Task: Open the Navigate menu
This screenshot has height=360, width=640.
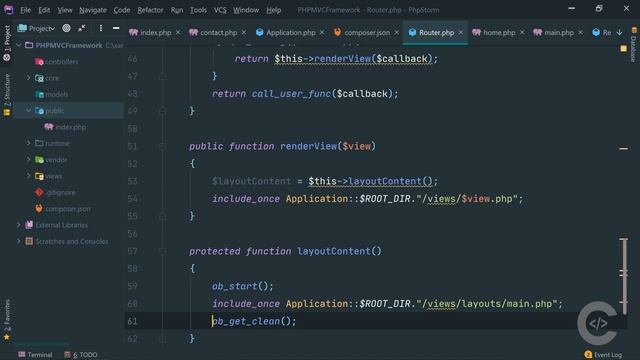Action: click(x=93, y=10)
